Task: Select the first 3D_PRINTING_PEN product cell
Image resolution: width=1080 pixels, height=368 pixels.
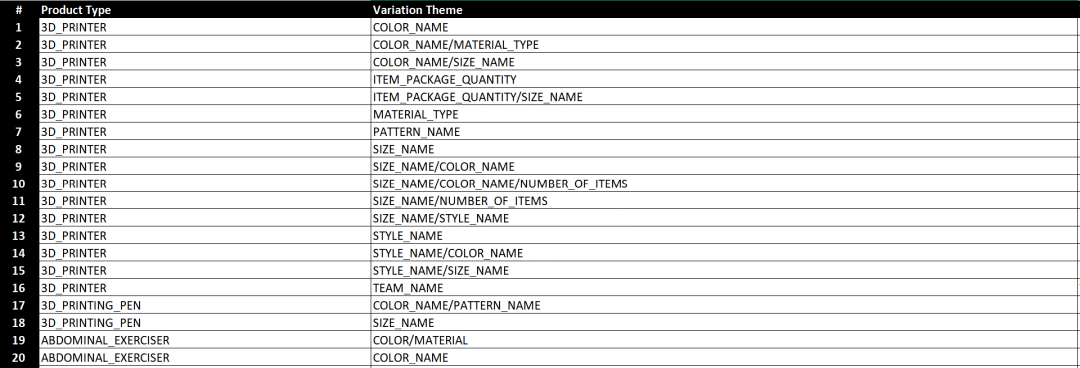Action: [205, 305]
